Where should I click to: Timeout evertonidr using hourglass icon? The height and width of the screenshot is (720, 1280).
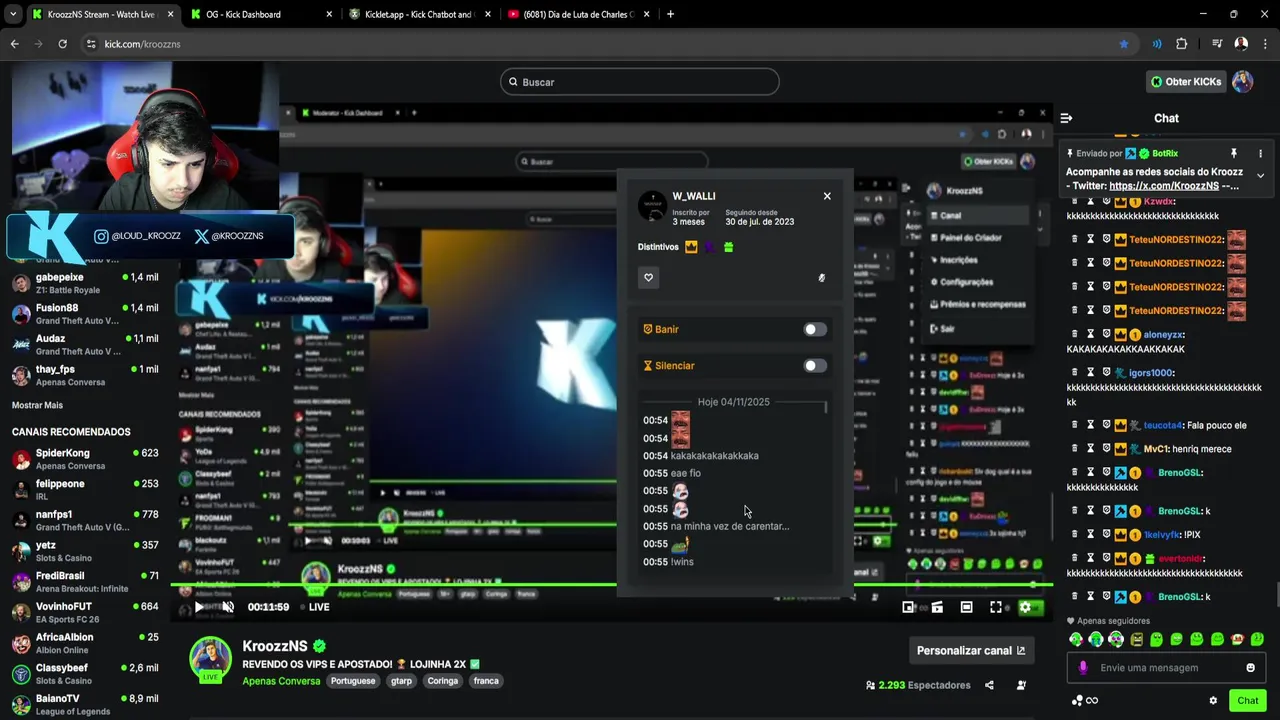coord(1091,559)
